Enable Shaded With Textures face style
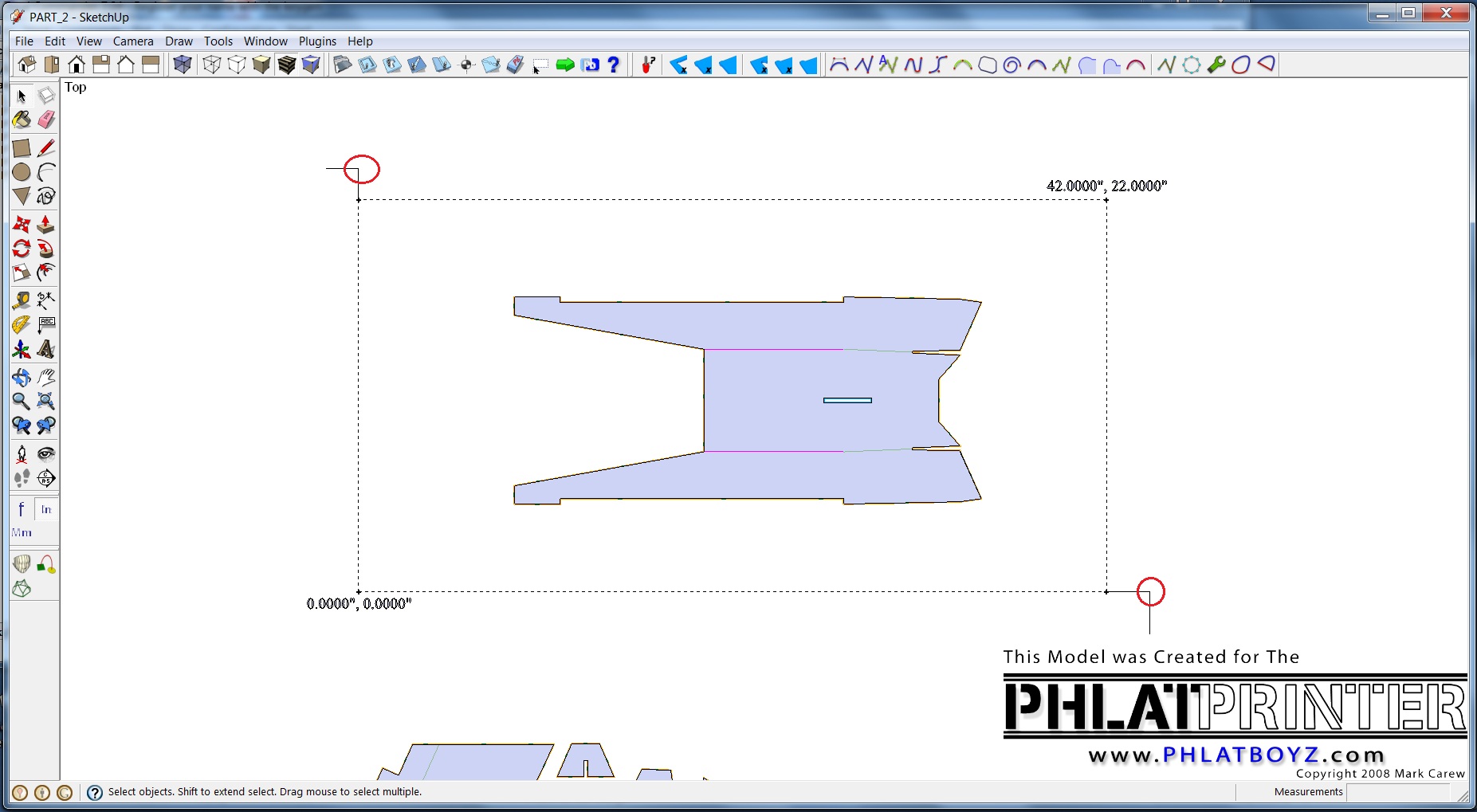 pos(287,65)
